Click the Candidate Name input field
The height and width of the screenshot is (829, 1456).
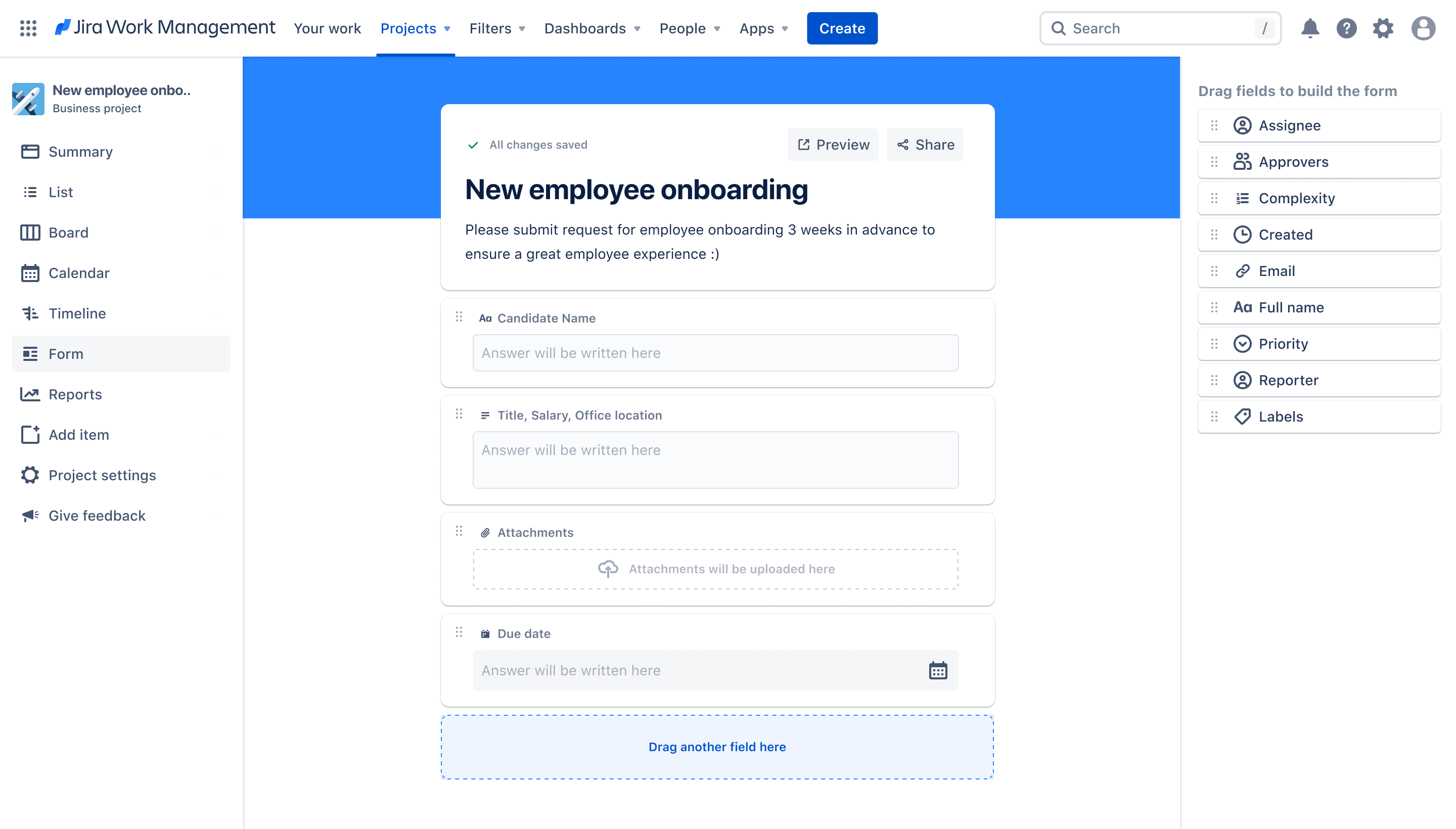[715, 353]
